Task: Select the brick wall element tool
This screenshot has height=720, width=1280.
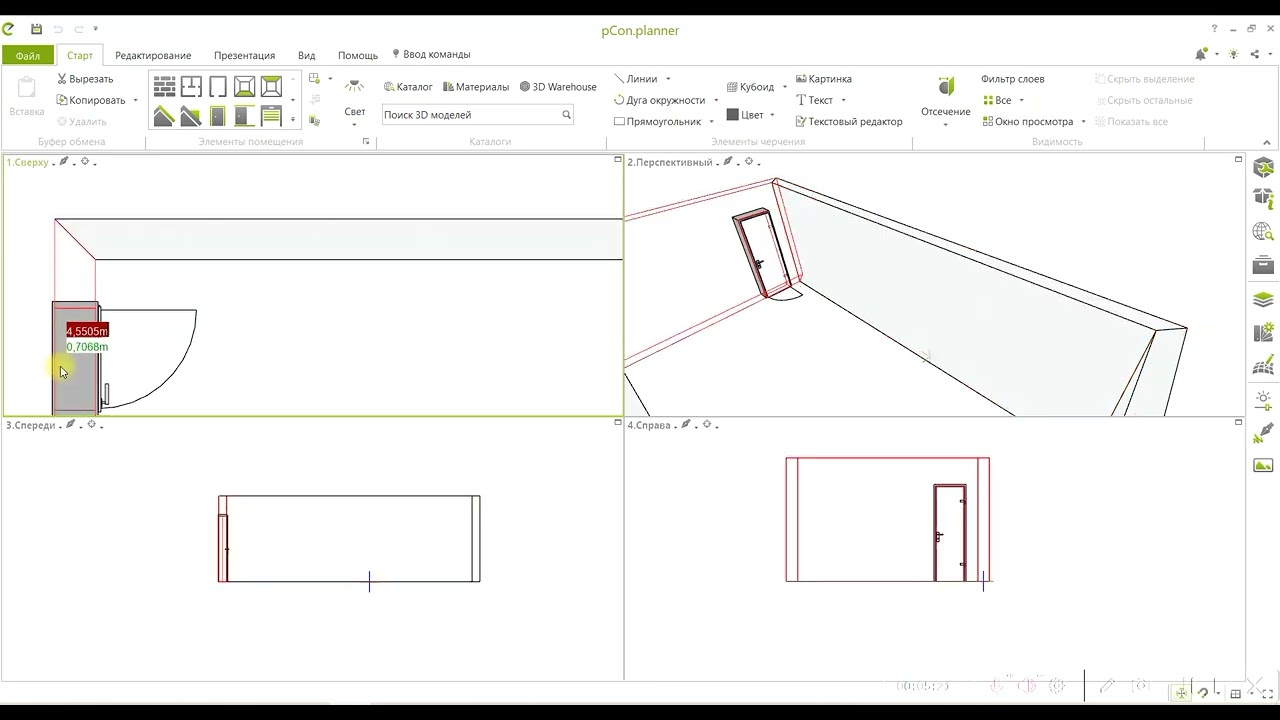Action: [164, 87]
